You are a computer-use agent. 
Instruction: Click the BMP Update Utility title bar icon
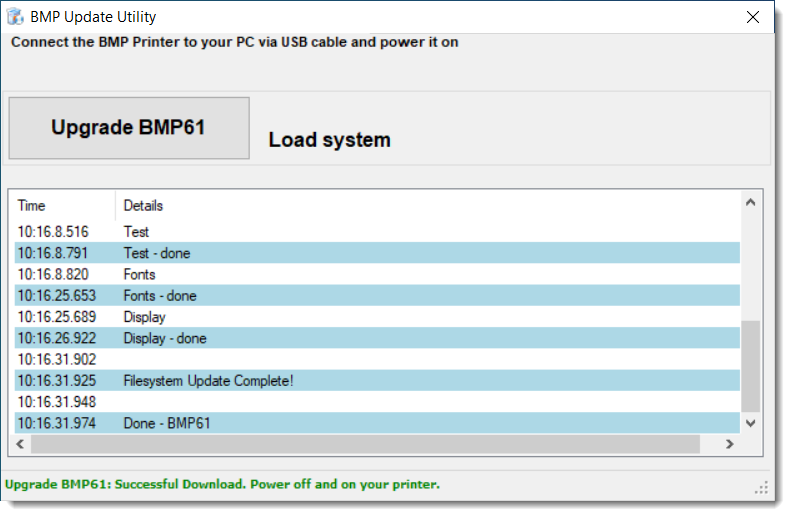pos(16,17)
